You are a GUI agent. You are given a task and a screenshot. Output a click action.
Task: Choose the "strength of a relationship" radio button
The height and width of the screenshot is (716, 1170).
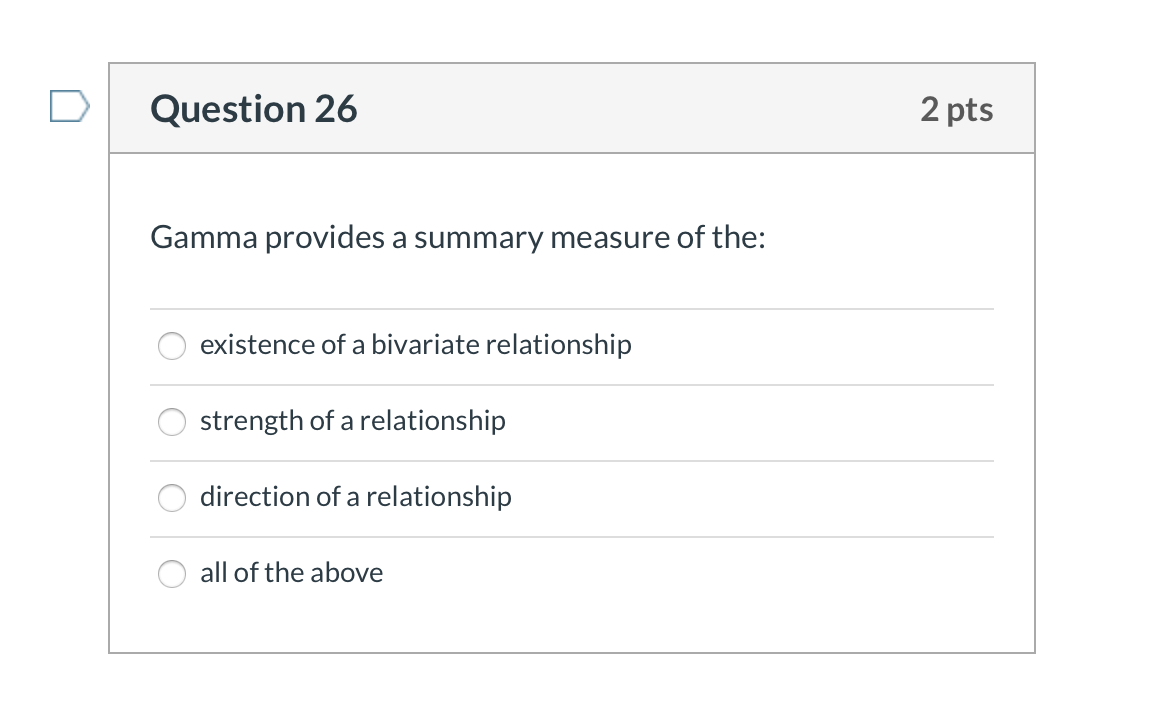[x=172, y=422]
